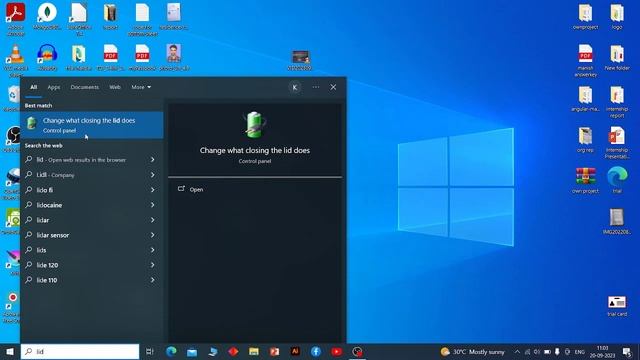
Task: Select the 'org rep' desktop icon
Action: (585, 140)
